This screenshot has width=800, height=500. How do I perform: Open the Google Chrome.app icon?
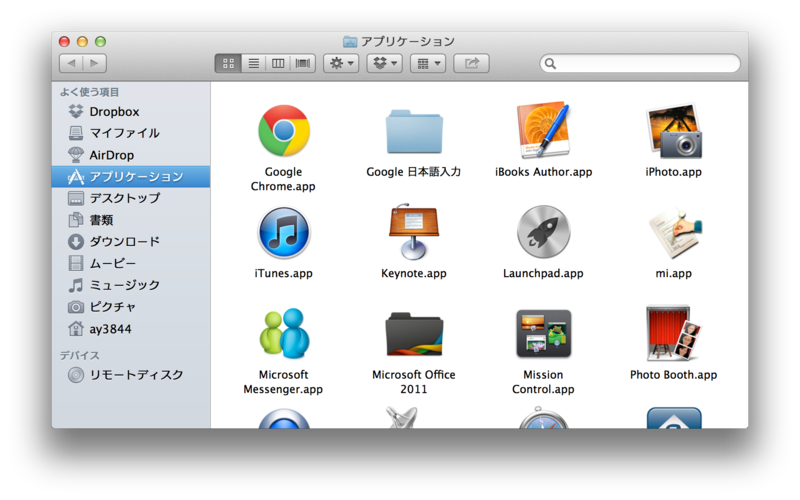pyautogui.click(x=284, y=131)
